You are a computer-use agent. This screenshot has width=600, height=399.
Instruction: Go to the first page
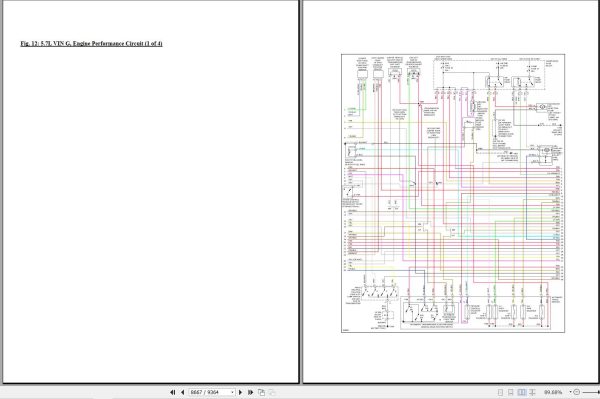point(172,392)
